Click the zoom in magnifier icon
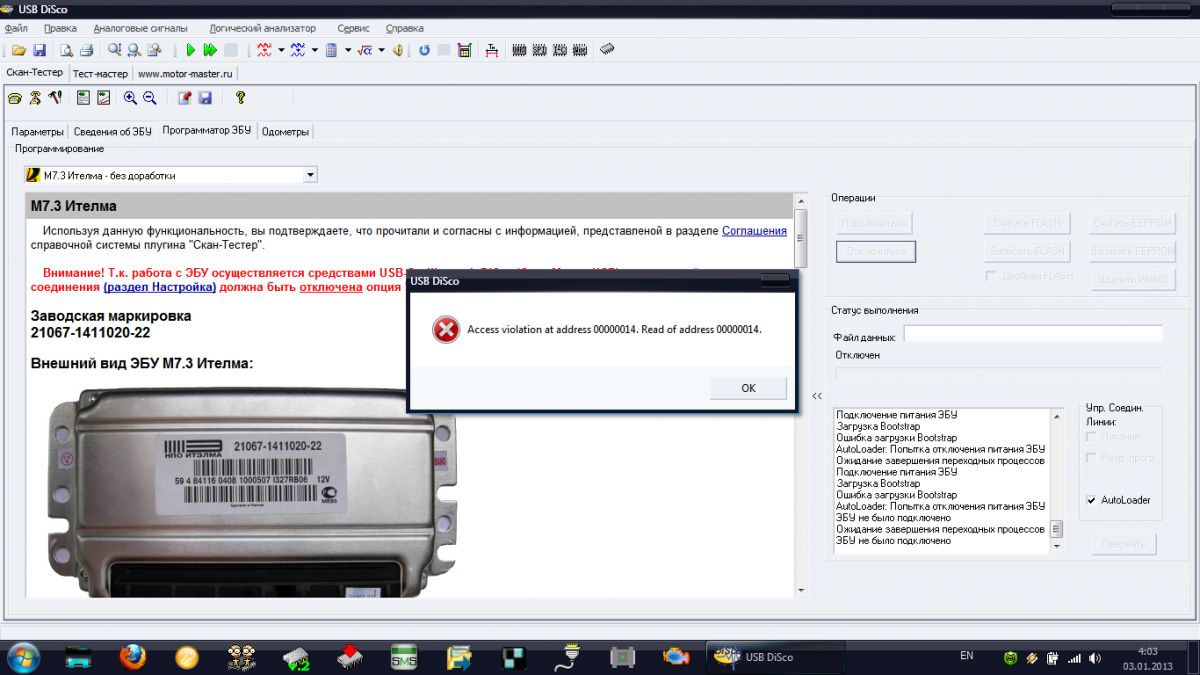This screenshot has width=1200, height=675. click(x=130, y=98)
